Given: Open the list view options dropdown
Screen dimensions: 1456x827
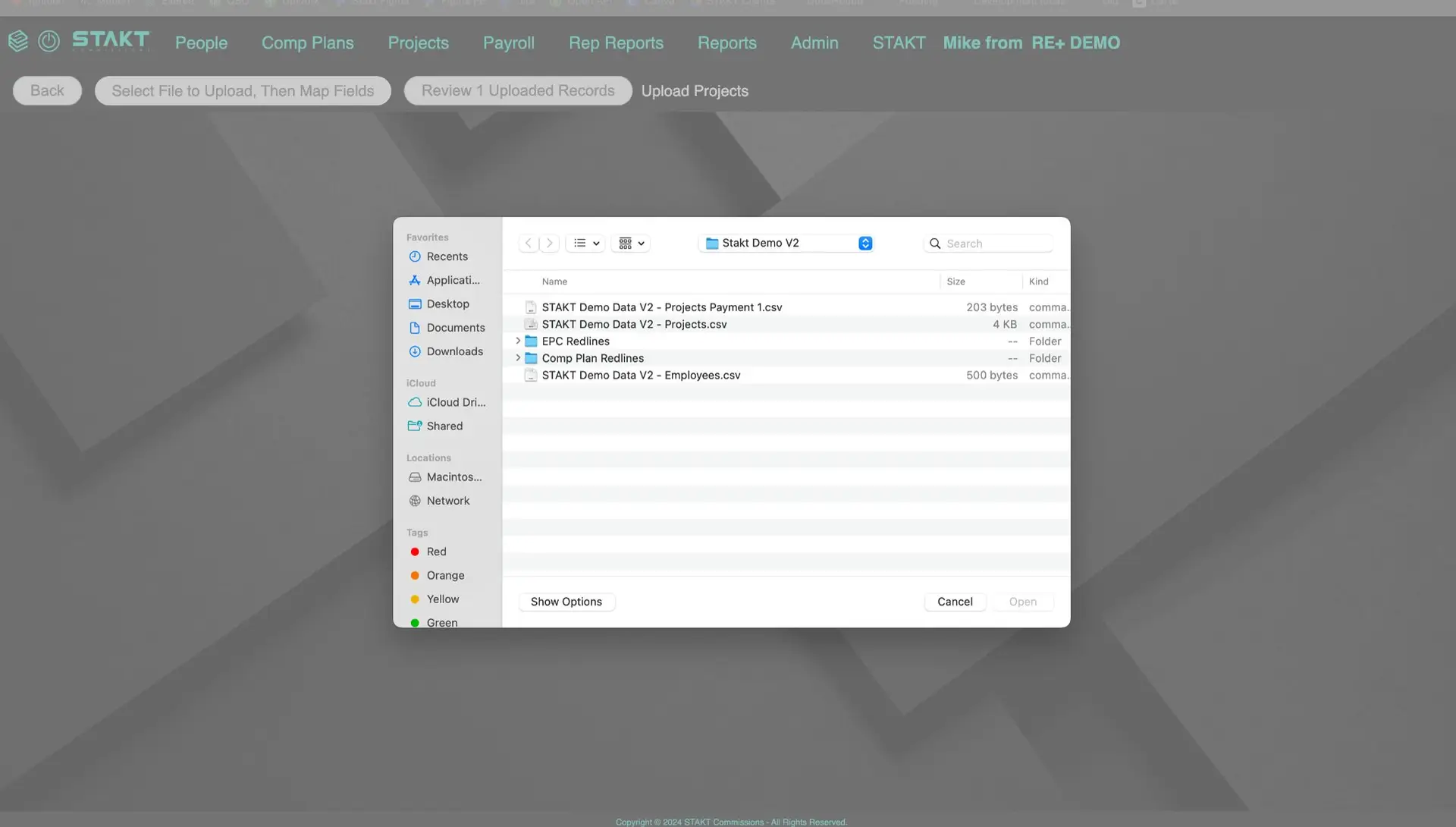Looking at the screenshot, I should [x=585, y=244].
